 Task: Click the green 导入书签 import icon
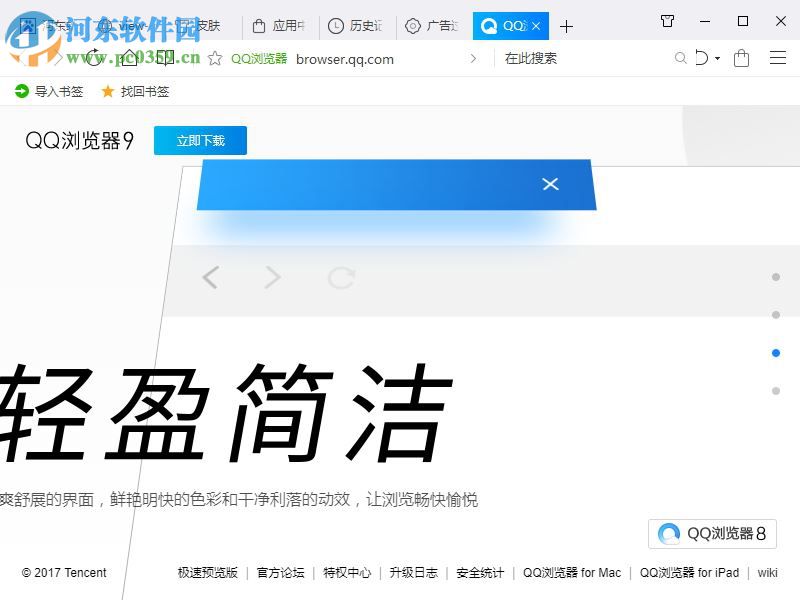20,91
